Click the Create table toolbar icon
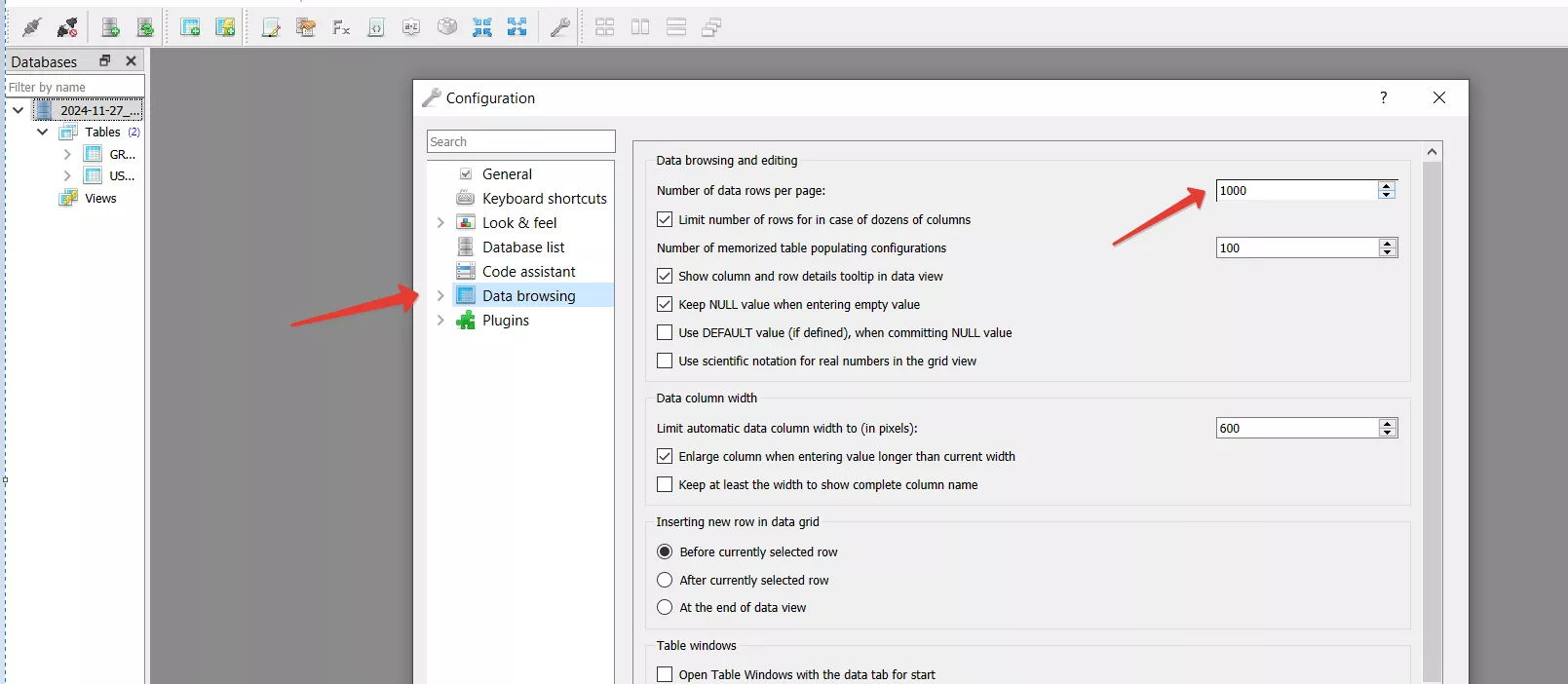 pos(190,27)
